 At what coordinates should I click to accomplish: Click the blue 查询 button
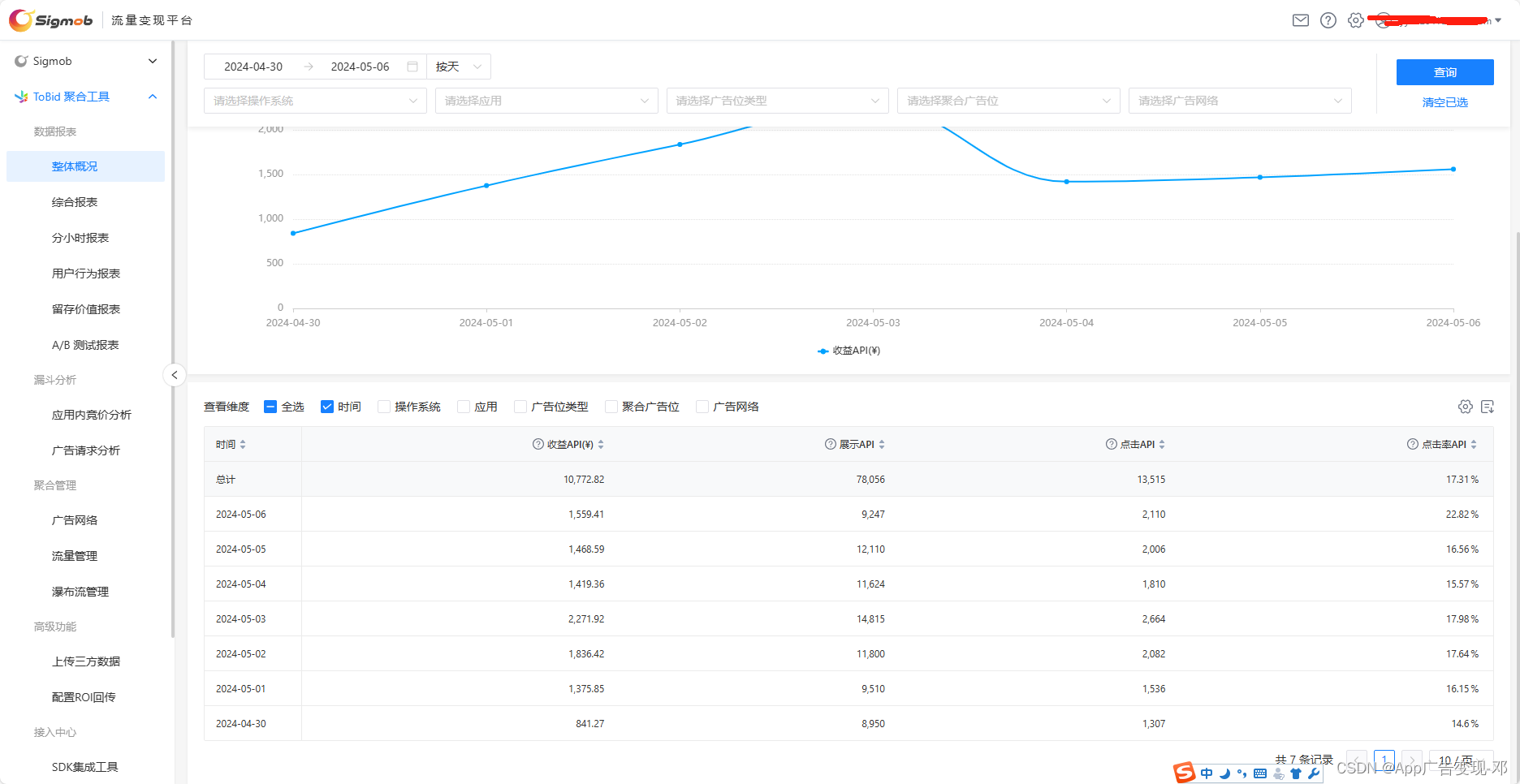1444,72
